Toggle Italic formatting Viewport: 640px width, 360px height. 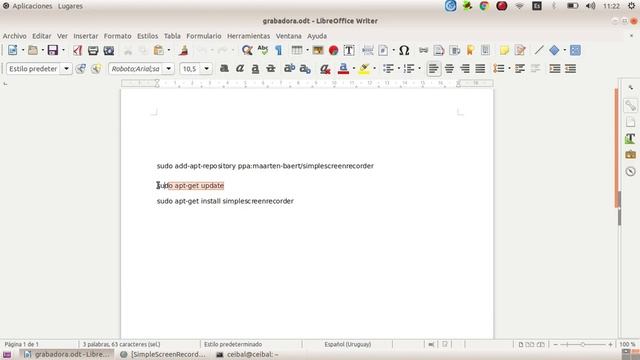click(240, 69)
